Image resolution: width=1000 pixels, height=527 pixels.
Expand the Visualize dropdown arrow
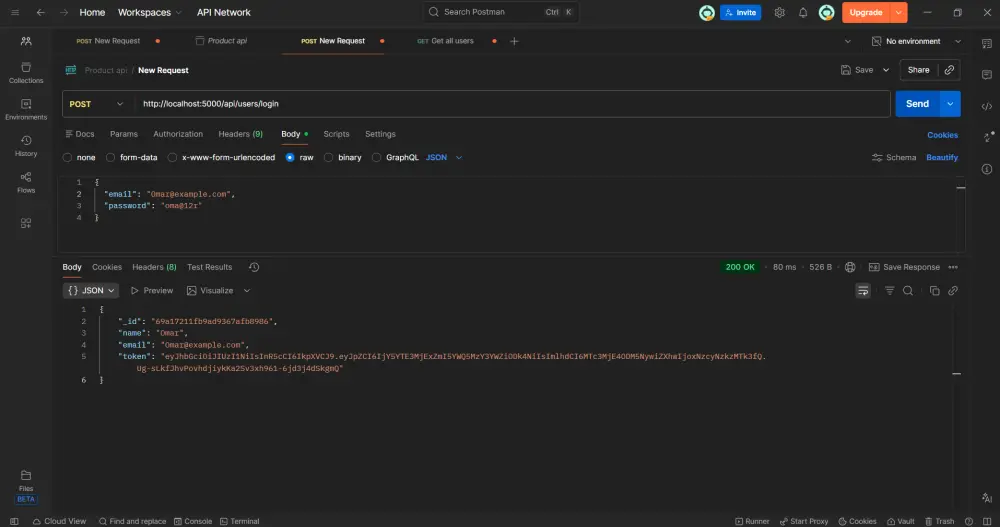247,291
